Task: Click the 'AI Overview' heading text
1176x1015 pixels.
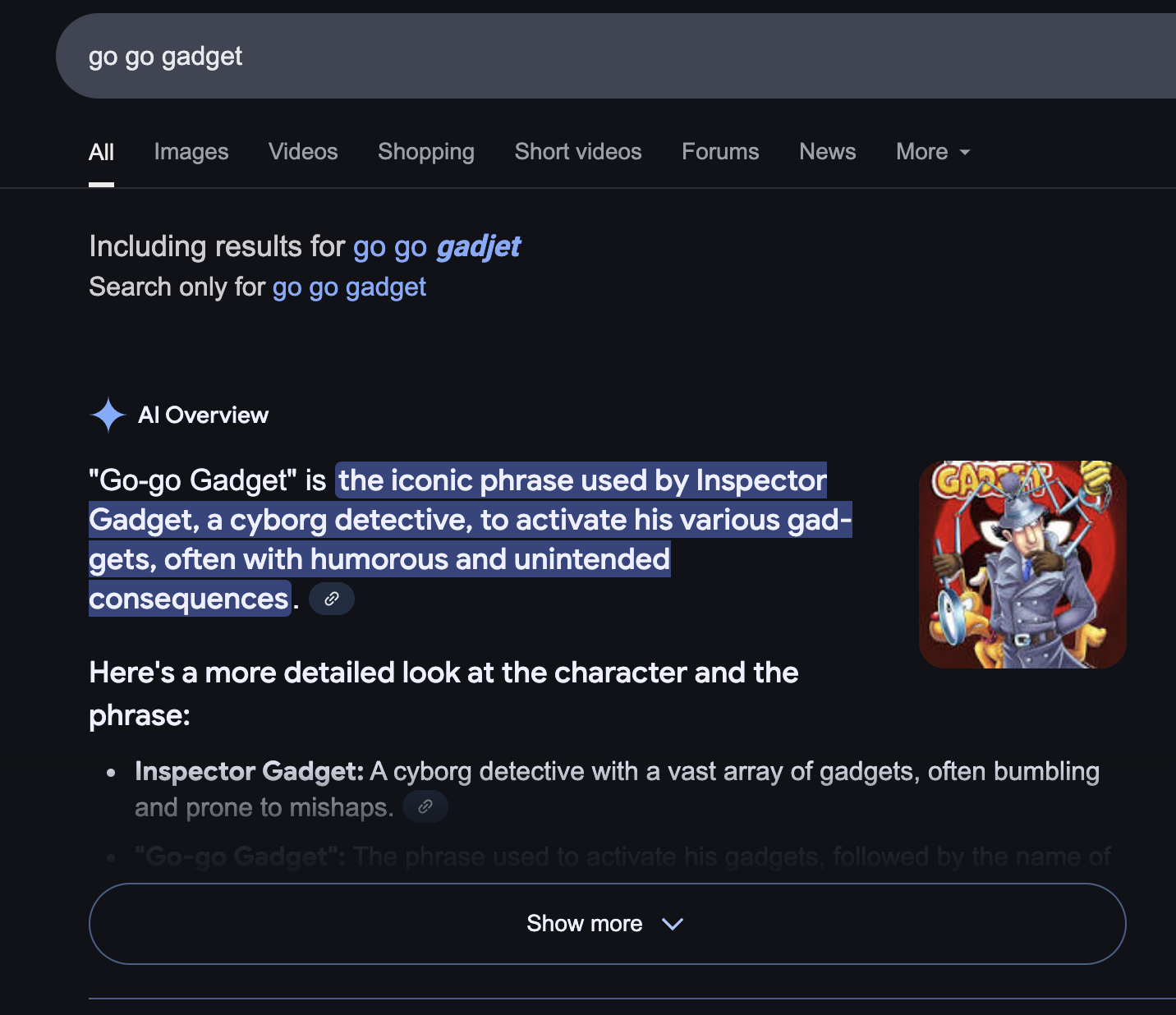Action: (204, 416)
